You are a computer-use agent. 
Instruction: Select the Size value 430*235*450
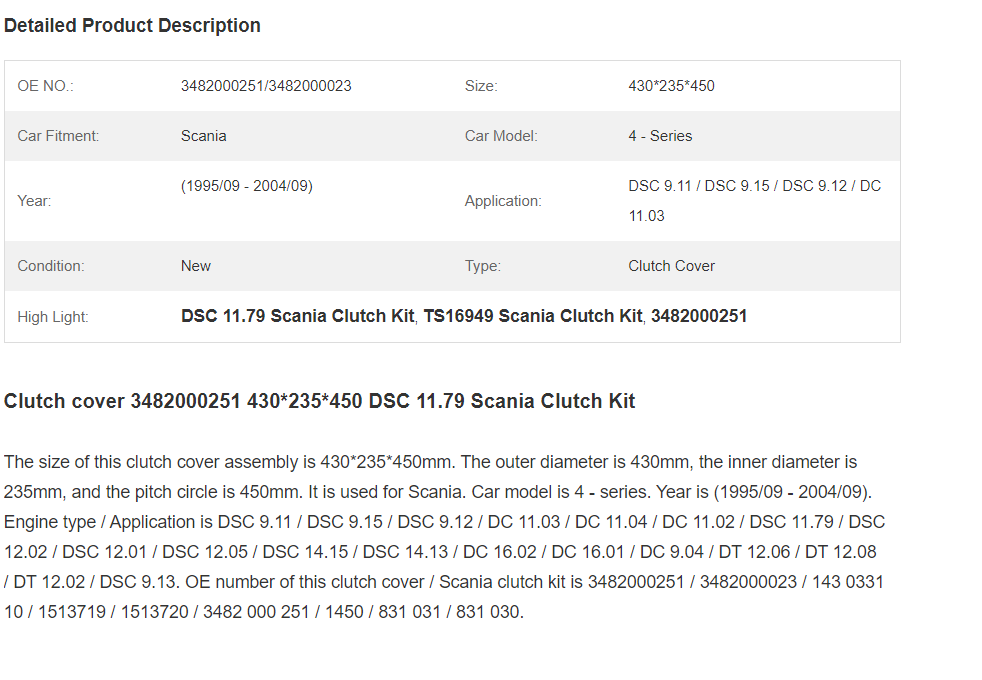coord(671,86)
